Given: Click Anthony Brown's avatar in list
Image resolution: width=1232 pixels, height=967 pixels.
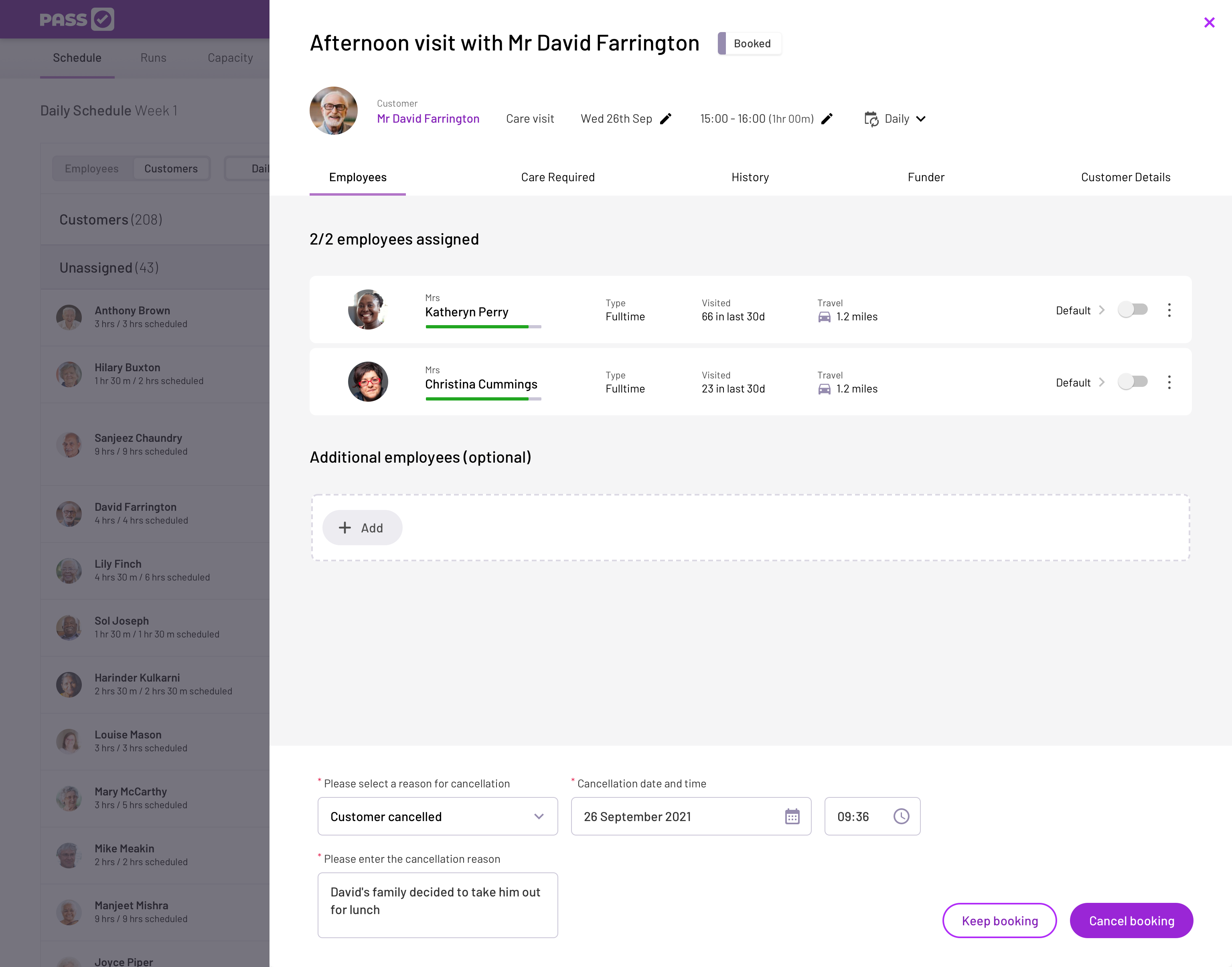Looking at the screenshot, I should [x=69, y=317].
